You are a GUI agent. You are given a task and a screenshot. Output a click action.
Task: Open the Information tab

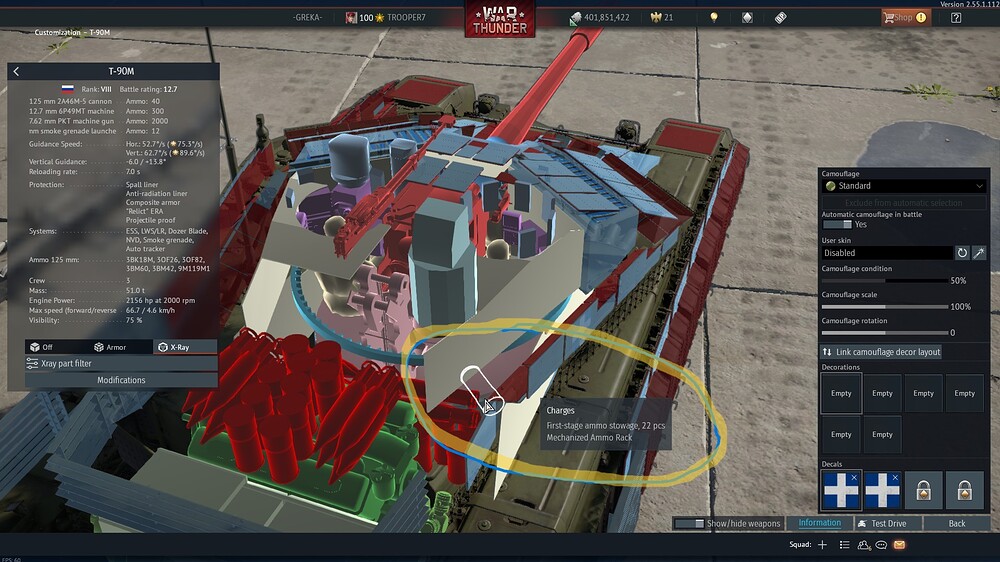pyautogui.click(x=820, y=524)
